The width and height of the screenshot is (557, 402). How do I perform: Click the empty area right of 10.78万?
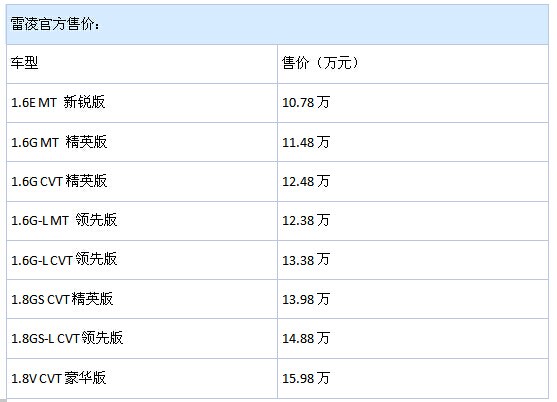pyautogui.click(x=439, y=103)
